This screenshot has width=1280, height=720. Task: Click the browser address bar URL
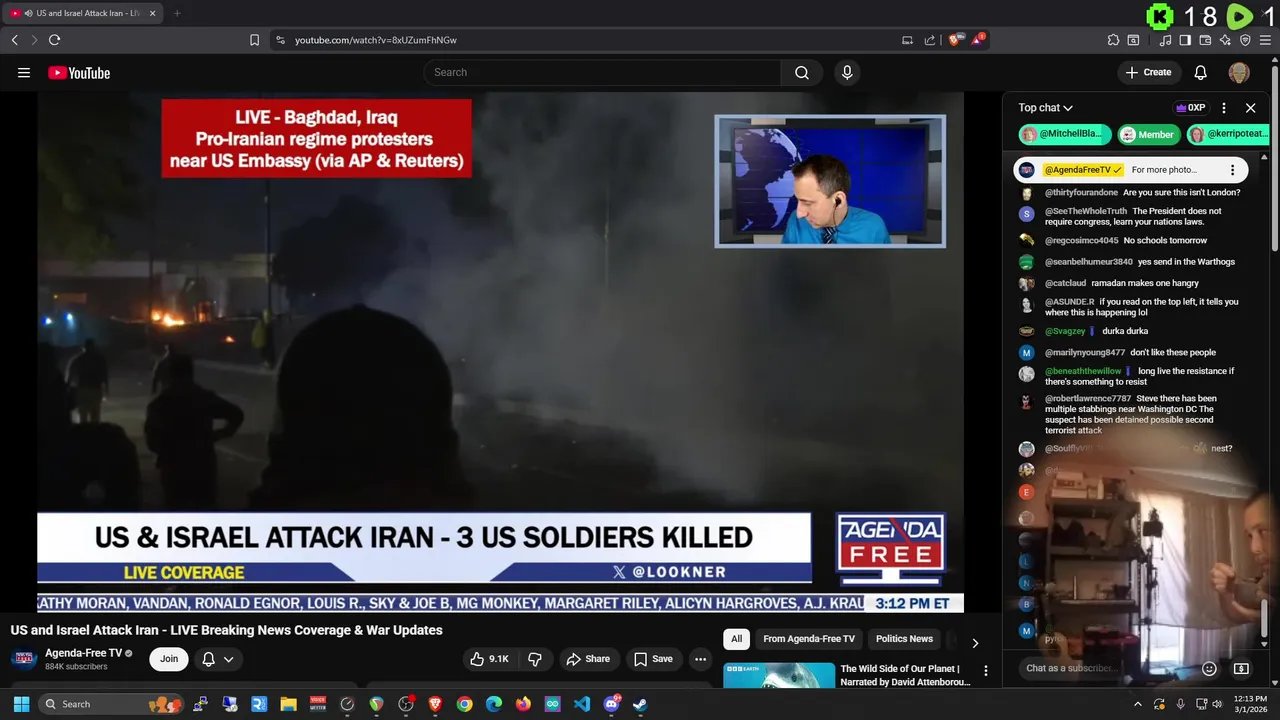point(375,40)
